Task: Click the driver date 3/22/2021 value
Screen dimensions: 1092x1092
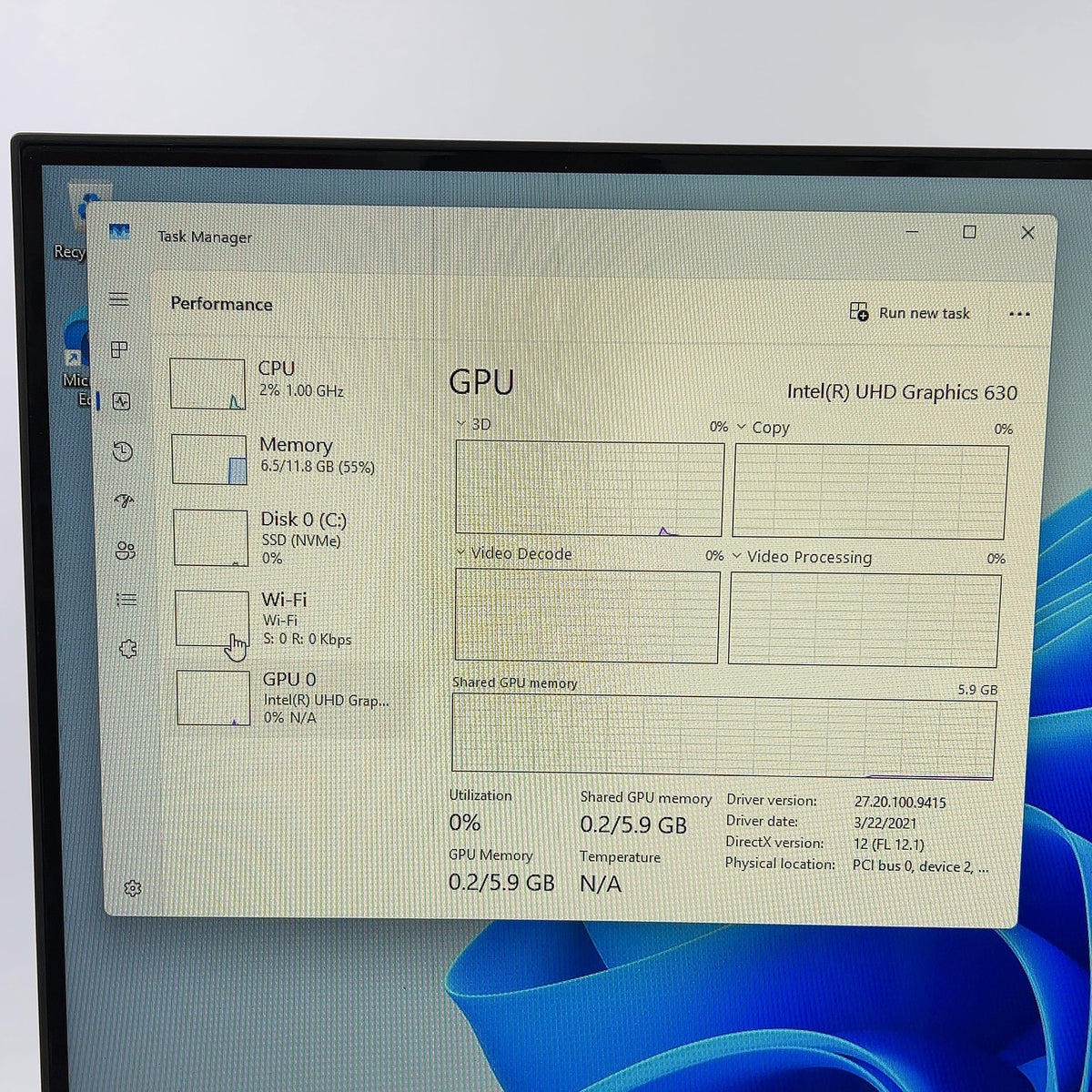Action: tap(885, 824)
